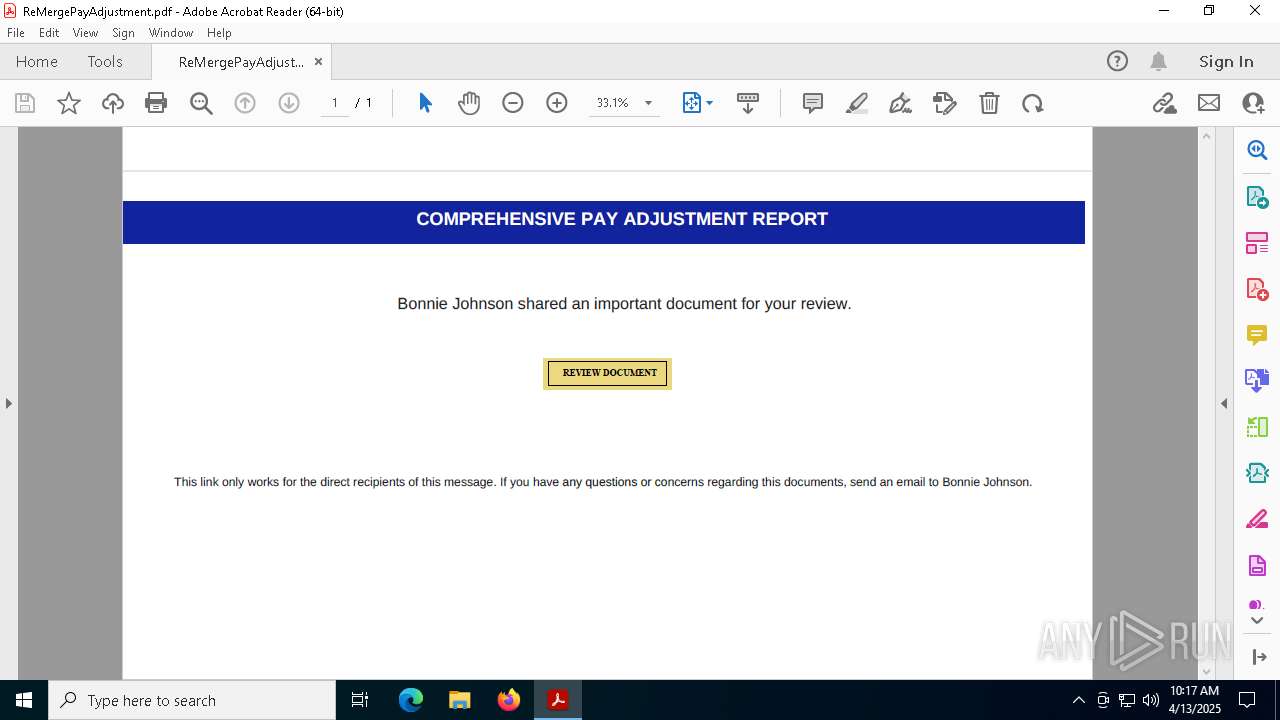Activate the hand pan tool

tap(469, 103)
